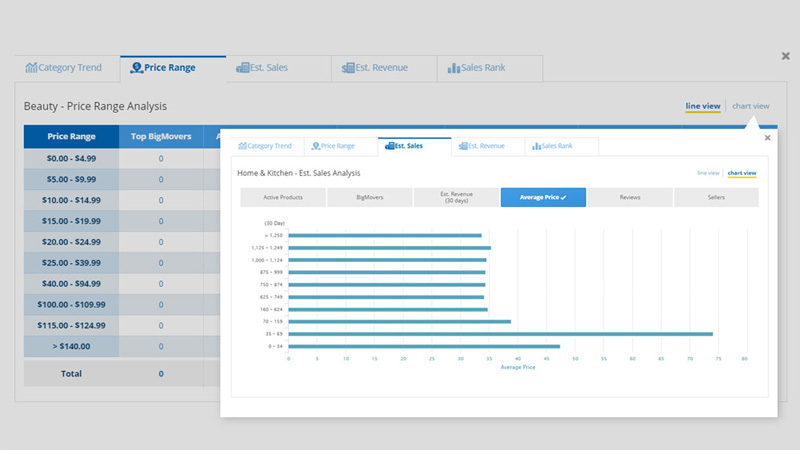This screenshot has height=450, width=800.
Task: Click the bar for the 35 - 69 range
Action: (x=501, y=334)
